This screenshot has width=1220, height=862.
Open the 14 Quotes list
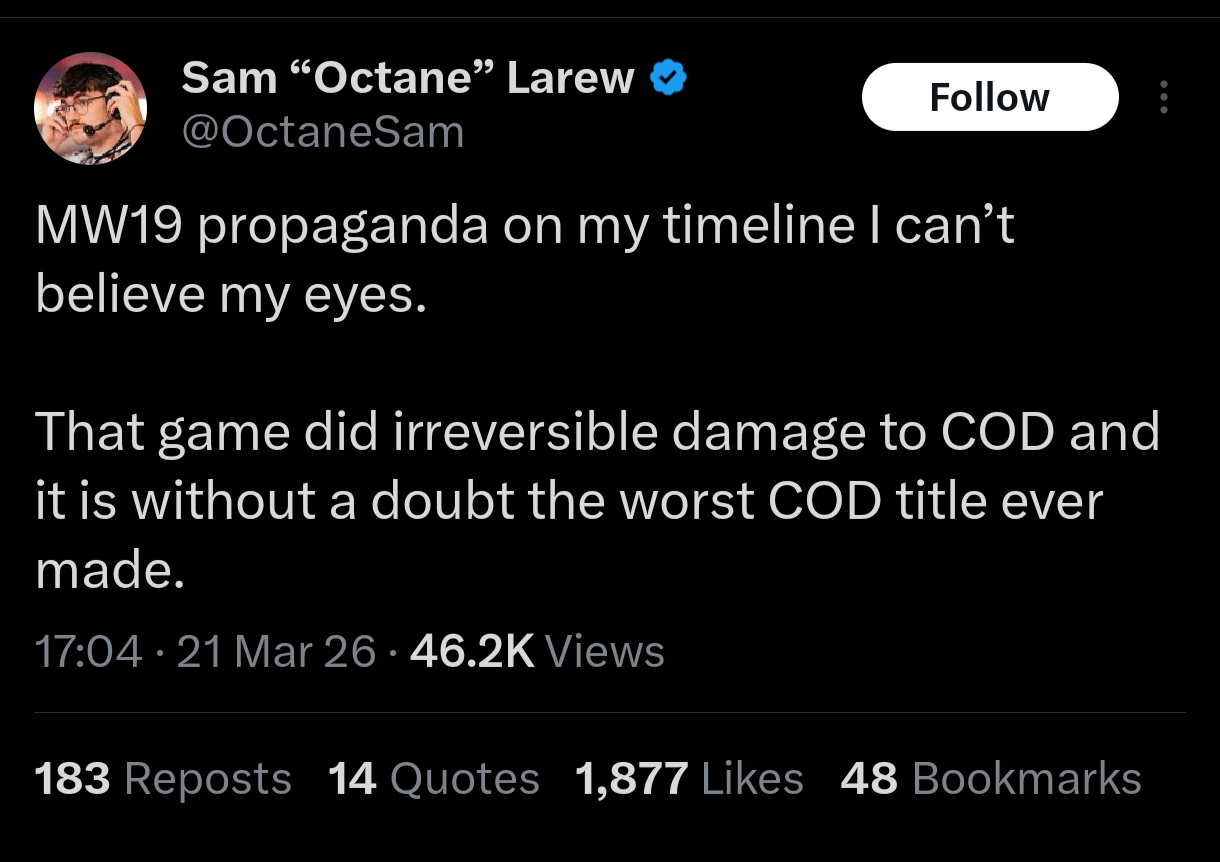pos(433,779)
